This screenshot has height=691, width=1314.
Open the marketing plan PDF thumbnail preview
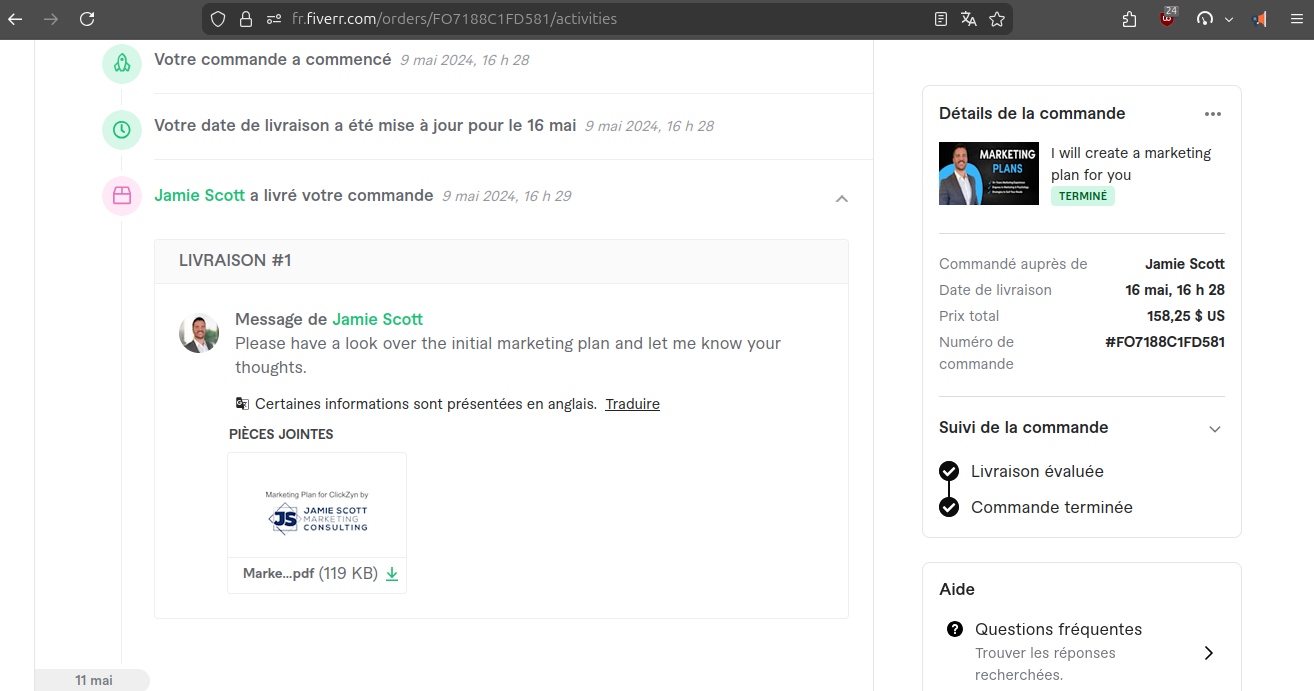[x=316, y=505]
